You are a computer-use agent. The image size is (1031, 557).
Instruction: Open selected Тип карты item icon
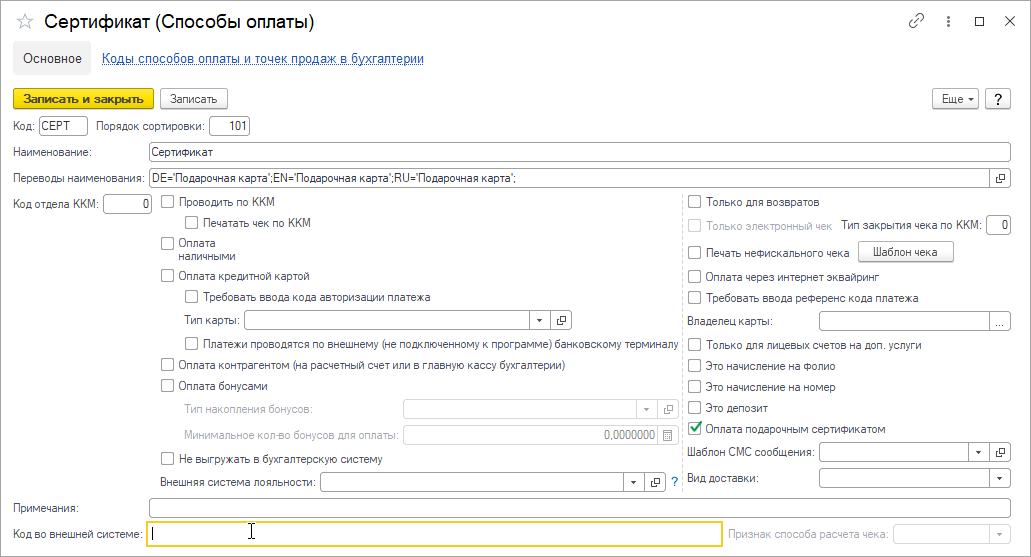pos(562,320)
